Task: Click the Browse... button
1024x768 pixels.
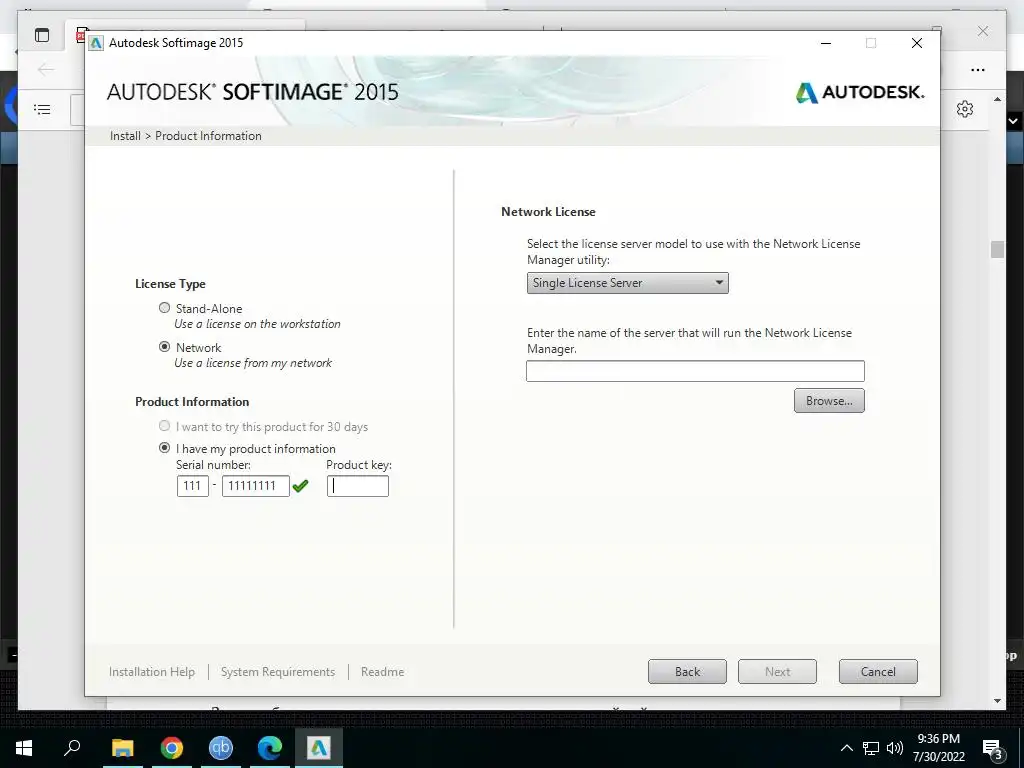Action: tap(829, 401)
